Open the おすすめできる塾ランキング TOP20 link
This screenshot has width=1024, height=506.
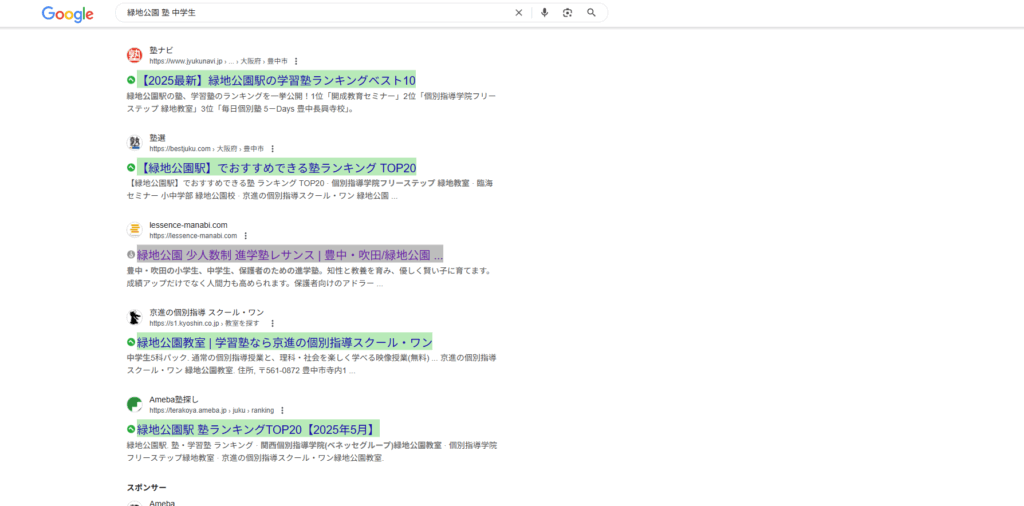point(277,168)
